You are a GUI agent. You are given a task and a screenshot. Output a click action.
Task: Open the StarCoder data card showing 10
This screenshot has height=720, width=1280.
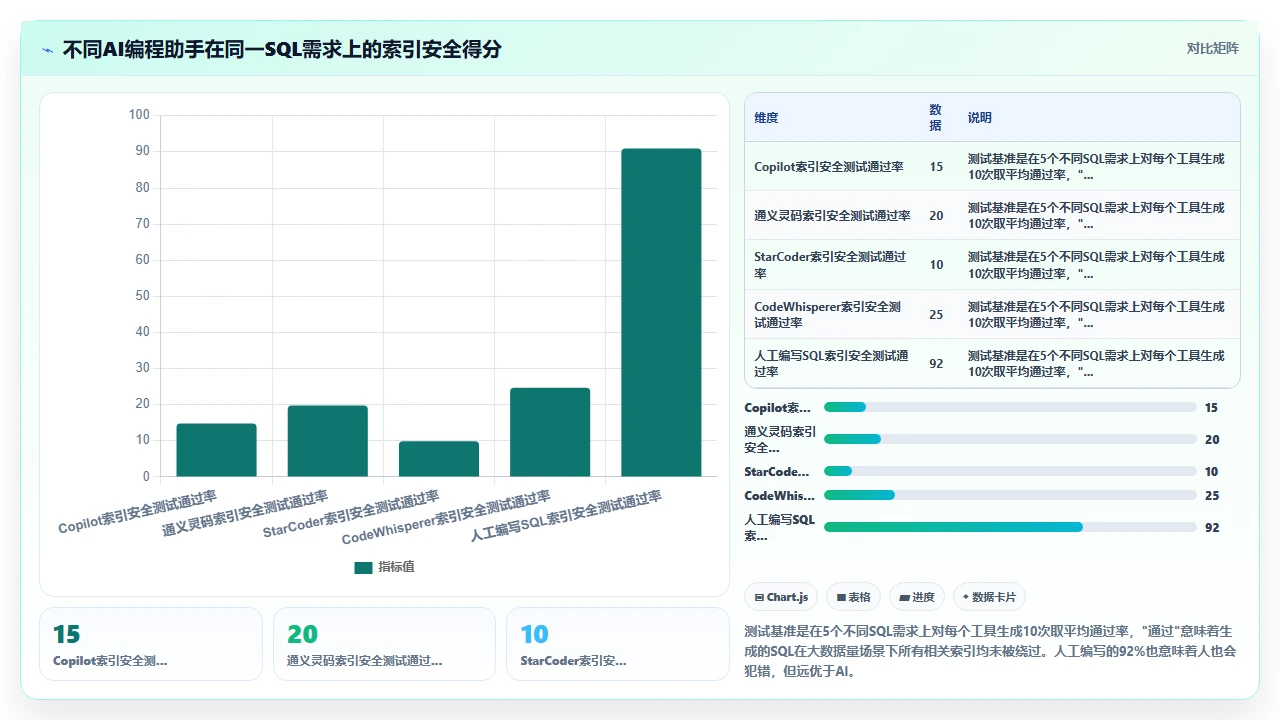618,644
